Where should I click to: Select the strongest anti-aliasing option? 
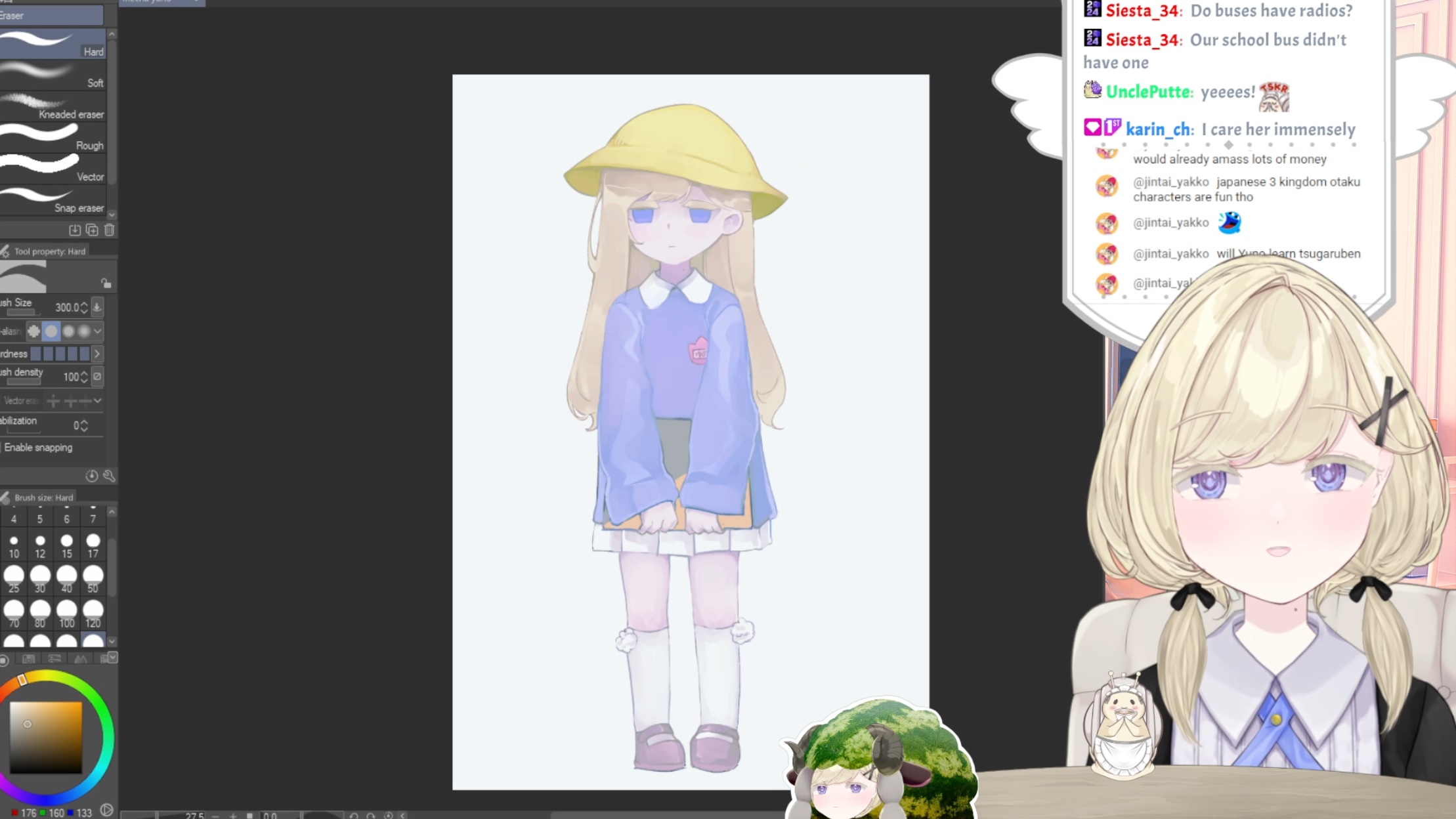83,331
